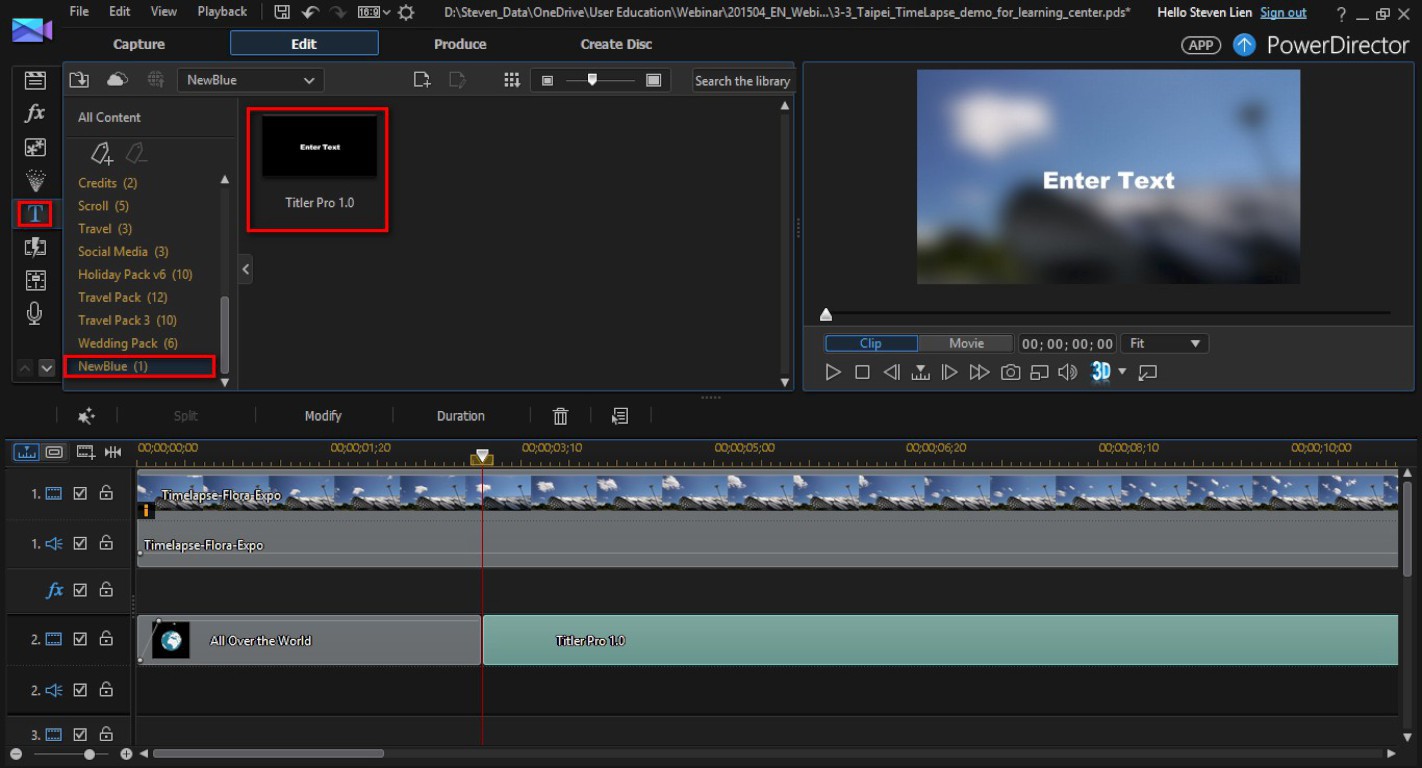Click the add tracks icon
The image size is (1422, 768).
[x=85, y=452]
